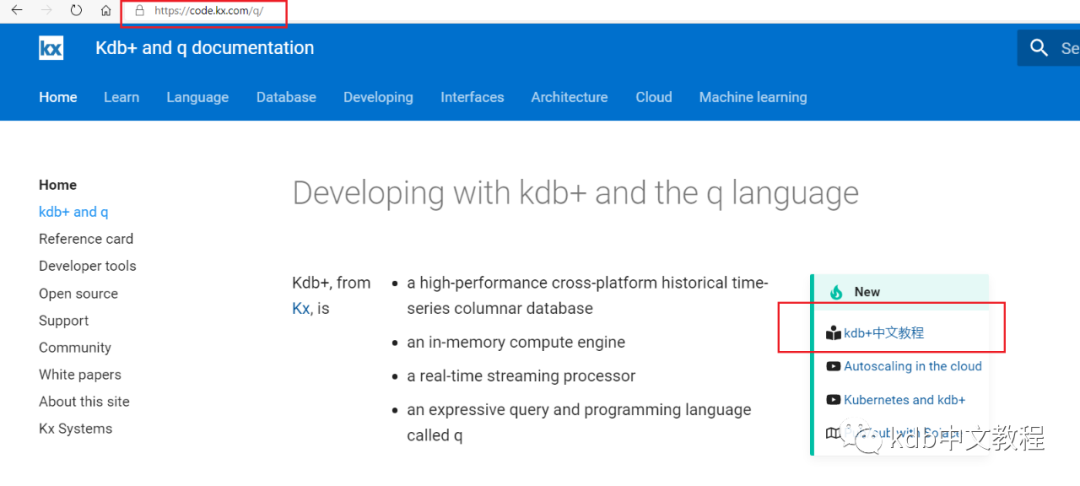Viewport: 1080px width, 486px height.
Task: Reload the page with refresh icon
Action: [76, 11]
